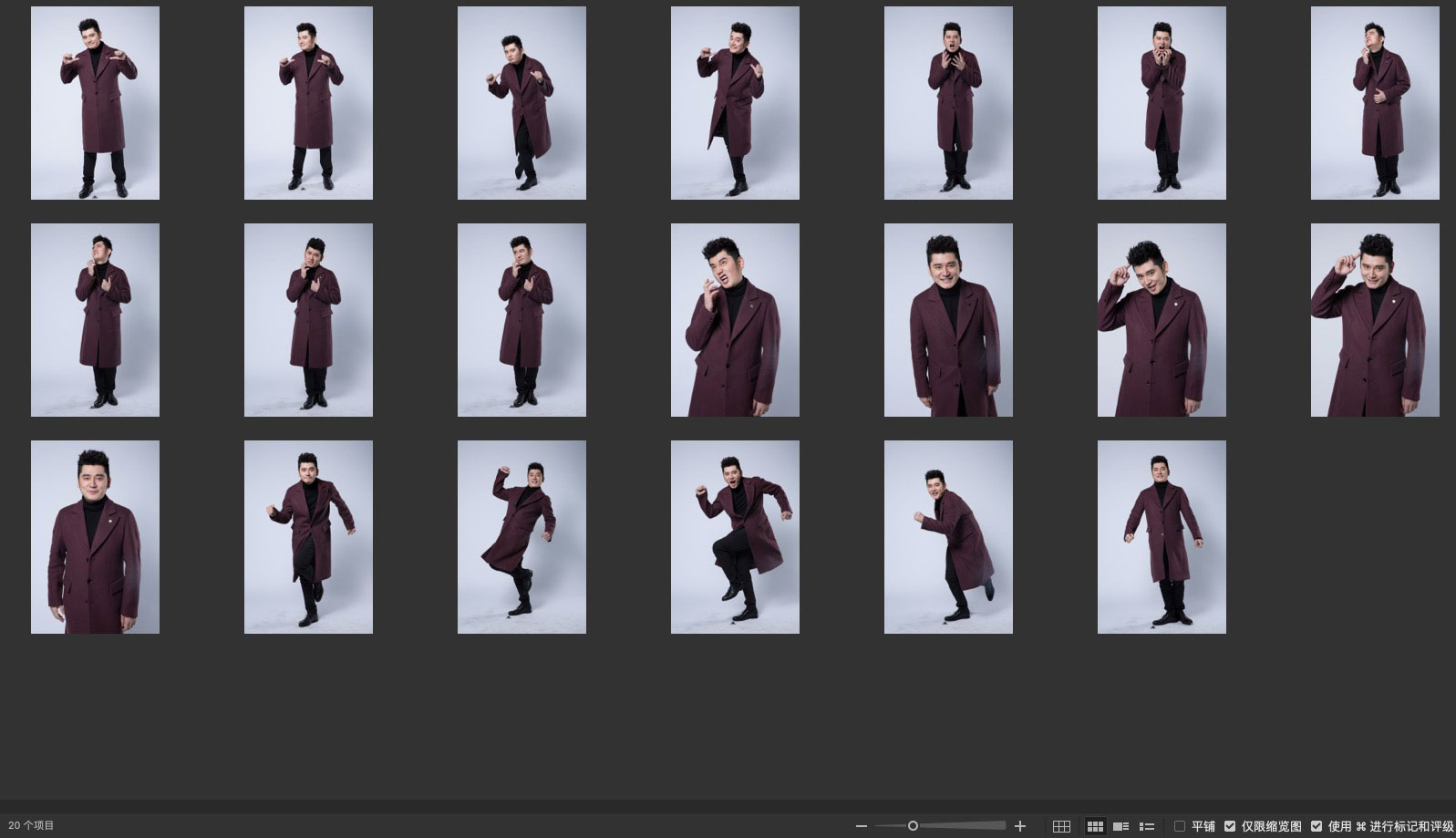Image resolution: width=1456 pixels, height=838 pixels.
Task: Click the 20 个项目 item count label
Action: click(x=31, y=826)
